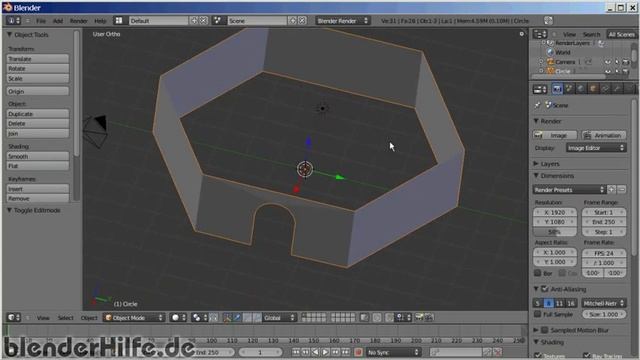The width and height of the screenshot is (640, 360).
Task: Toggle visibility eye for the Circle object
Action: tap(608, 71)
